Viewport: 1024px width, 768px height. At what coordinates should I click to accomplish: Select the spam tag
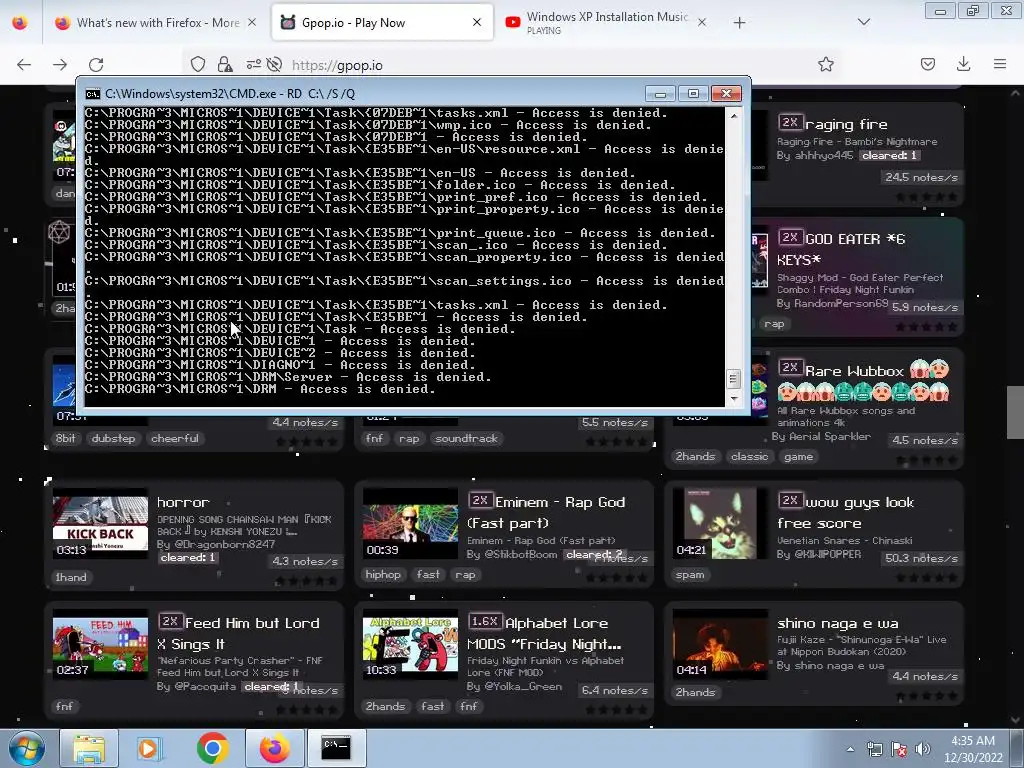(690, 575)
